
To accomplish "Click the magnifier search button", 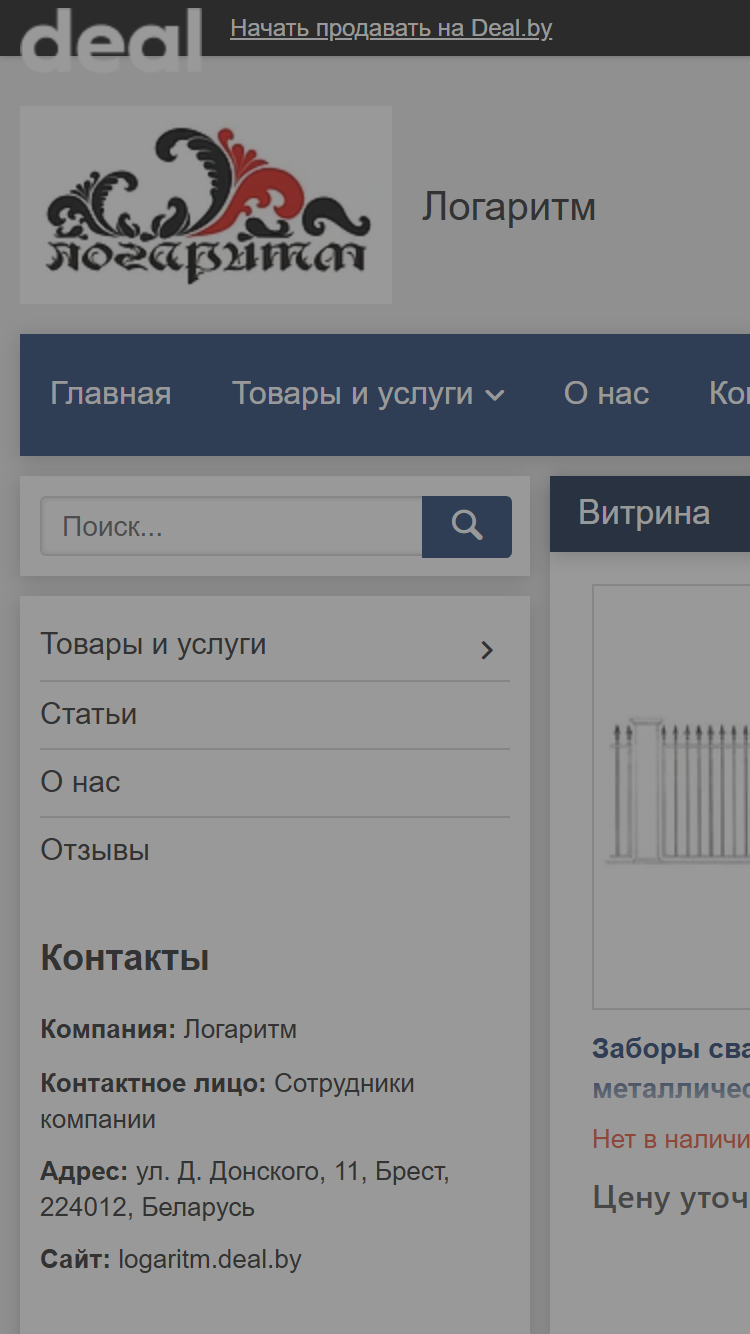I will [x=467, y=527].
